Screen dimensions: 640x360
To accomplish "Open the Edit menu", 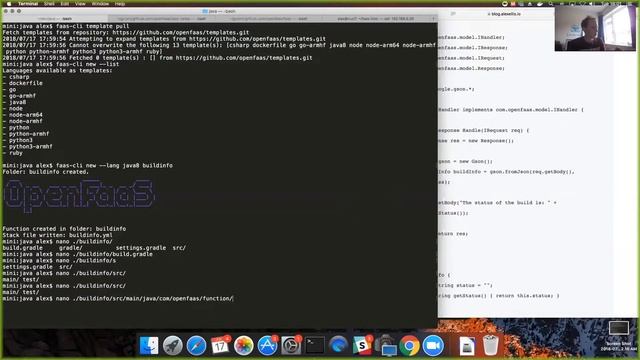I will coord(64,3).
